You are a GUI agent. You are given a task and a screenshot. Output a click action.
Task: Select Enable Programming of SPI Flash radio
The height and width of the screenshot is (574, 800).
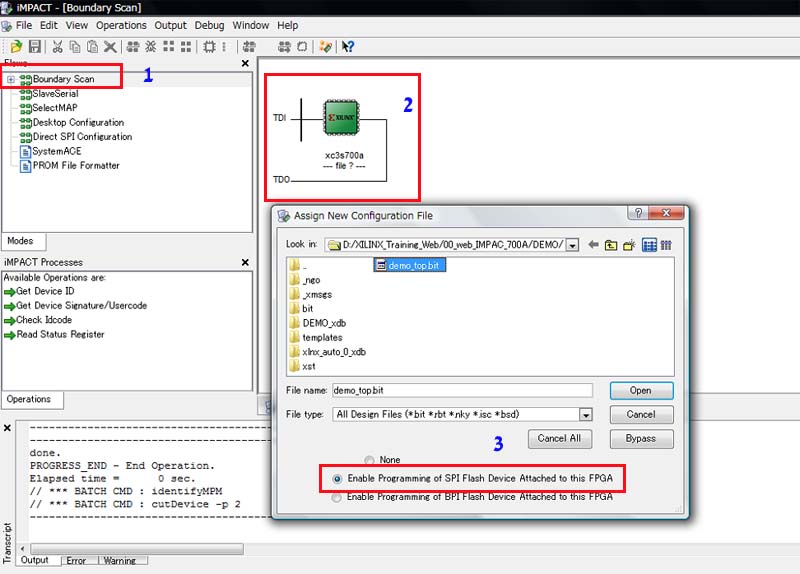[x=337, y=479]
